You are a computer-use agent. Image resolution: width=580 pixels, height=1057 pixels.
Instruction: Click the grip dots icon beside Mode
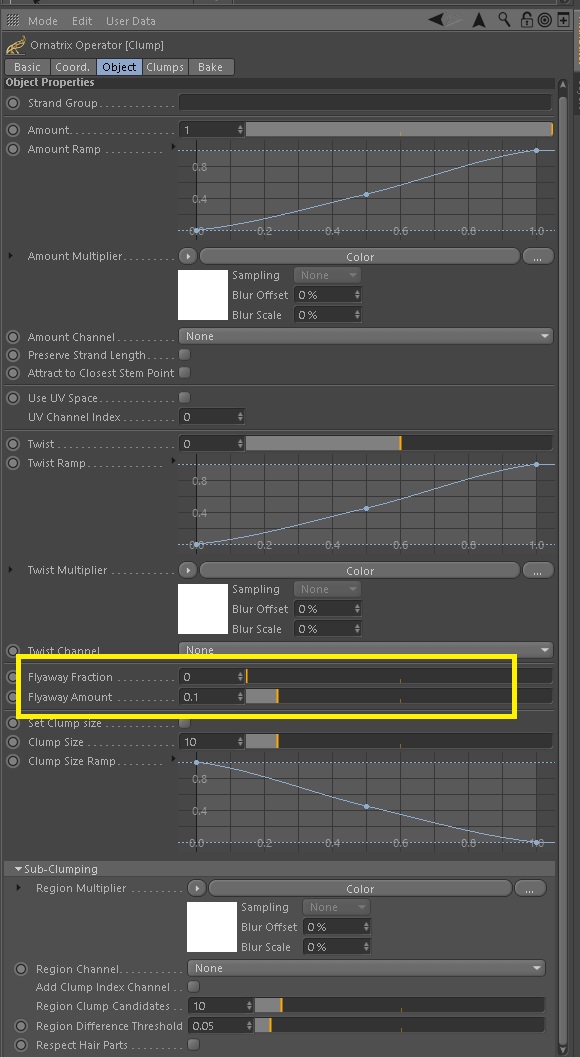coord(13,20)
